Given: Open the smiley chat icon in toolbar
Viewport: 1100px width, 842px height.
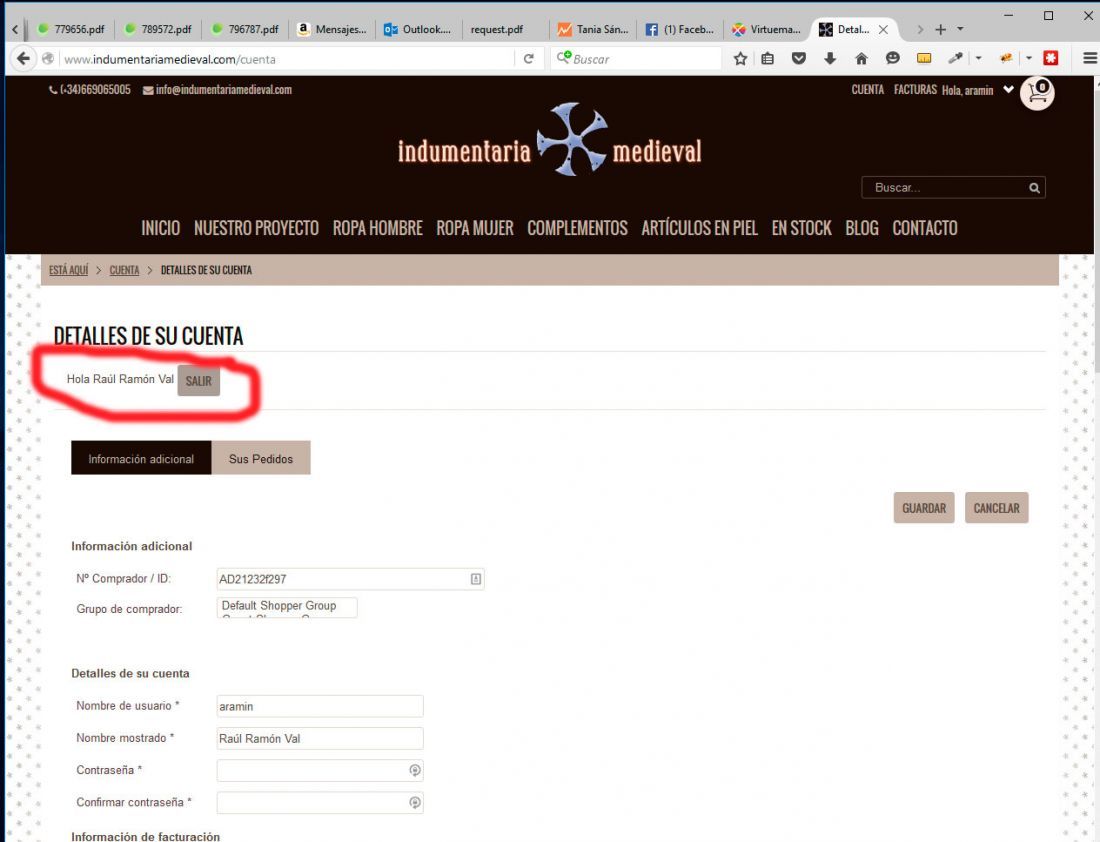Looking at the screenshot, I should 892,58.
